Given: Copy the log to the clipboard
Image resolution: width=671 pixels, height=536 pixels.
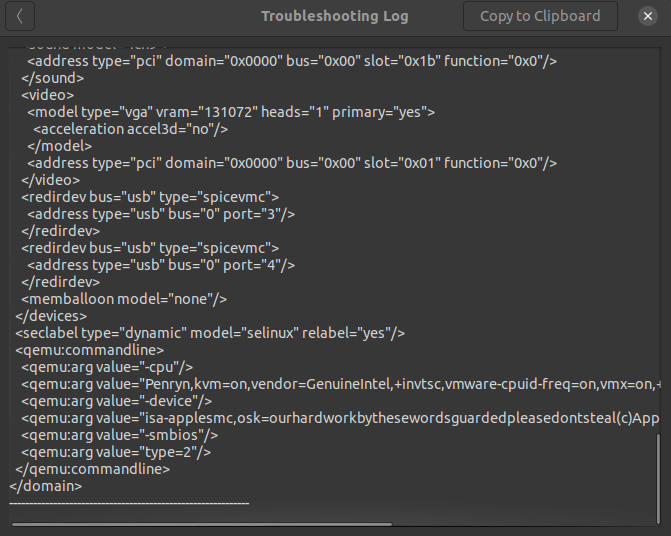Looking at the screenshot, I should [x=540, y=16].
